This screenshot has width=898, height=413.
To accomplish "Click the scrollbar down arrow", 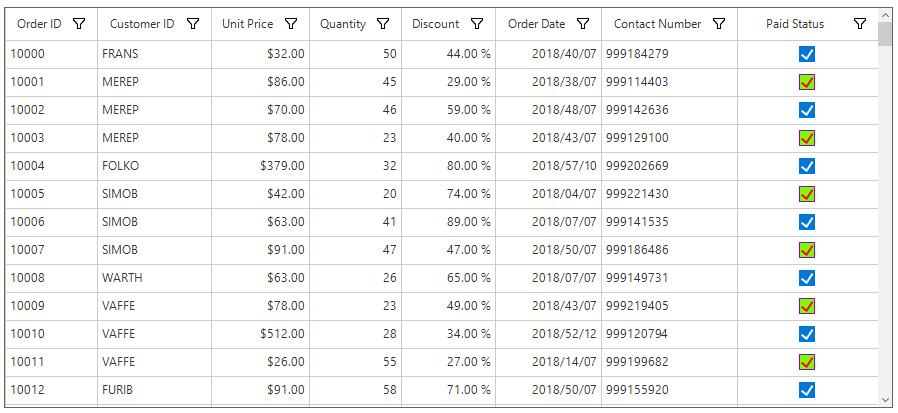I will click(x=885, y=399).
